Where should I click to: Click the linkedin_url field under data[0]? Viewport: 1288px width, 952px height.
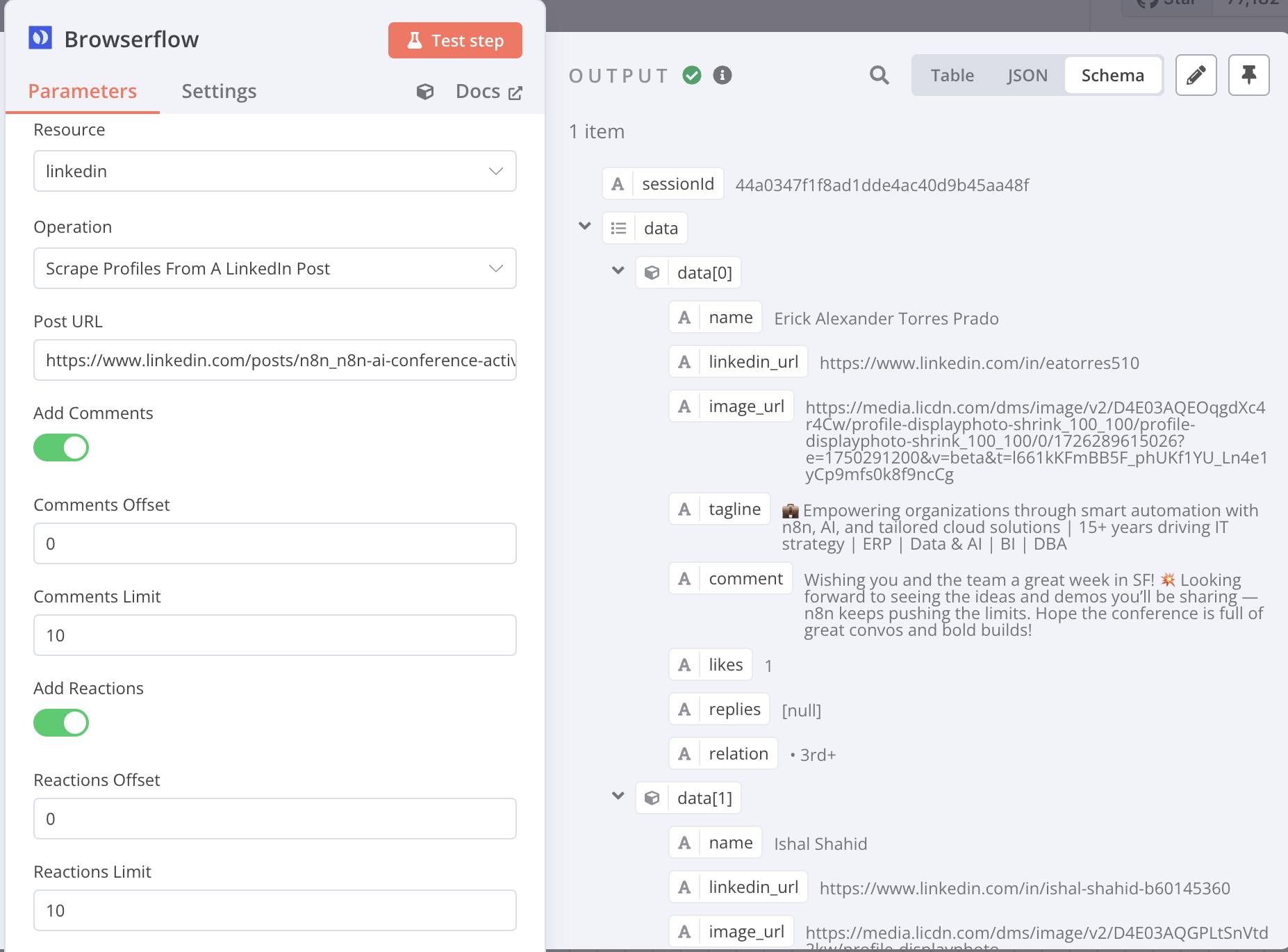point(738,361)
